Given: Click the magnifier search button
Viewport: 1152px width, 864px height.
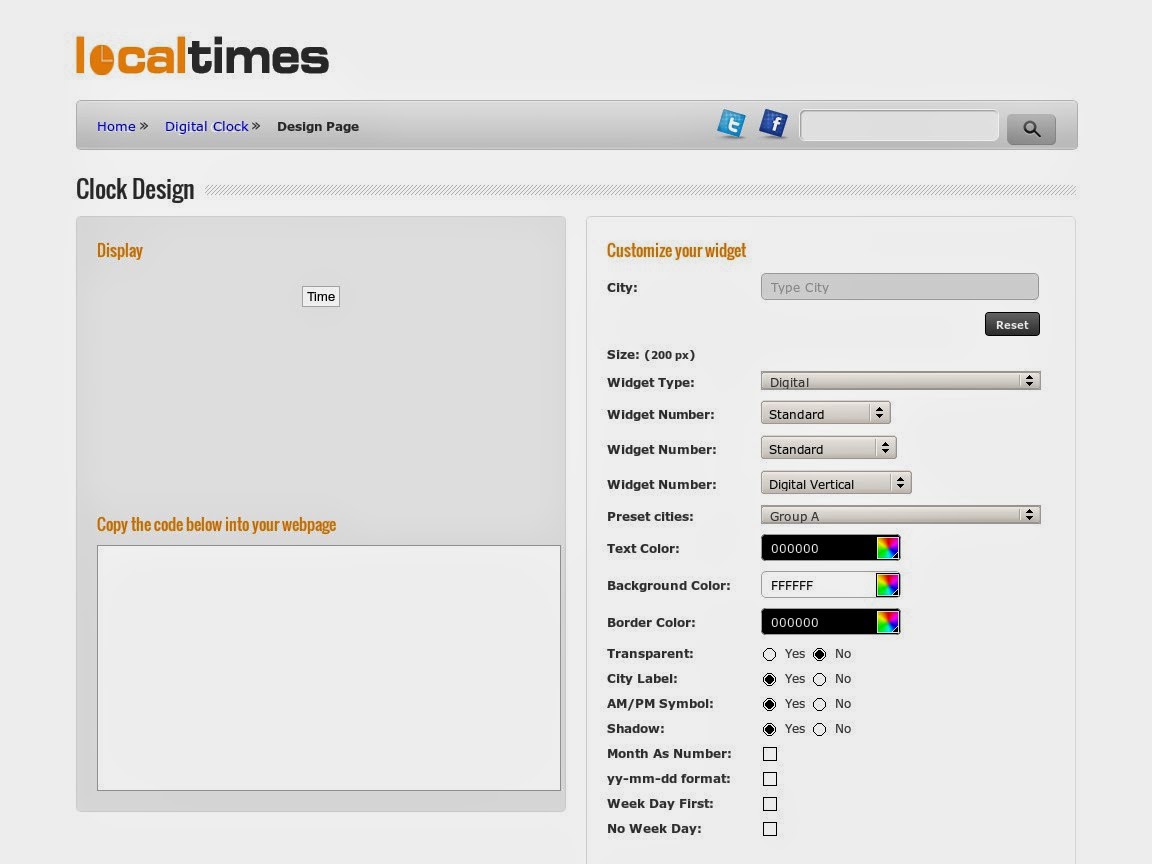Looking at the screenshot, I should (1031, 129).
